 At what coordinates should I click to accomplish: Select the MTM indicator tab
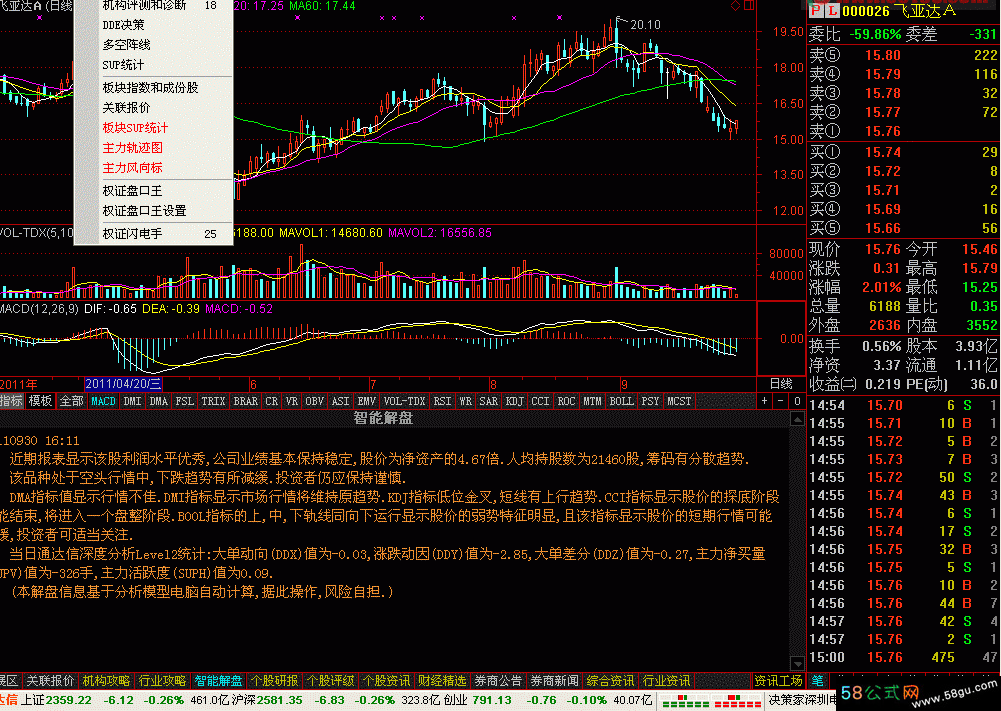coord(592,401)
